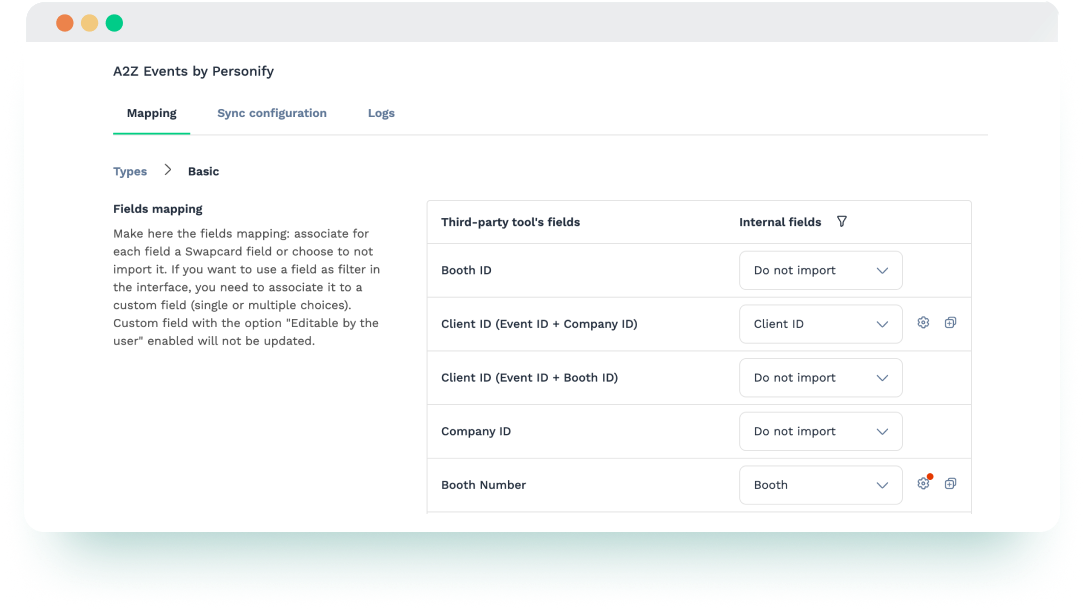
Task: Open settings gear with red badge on Booth Number
Action: pyautogui.click(x=923, y=483)
